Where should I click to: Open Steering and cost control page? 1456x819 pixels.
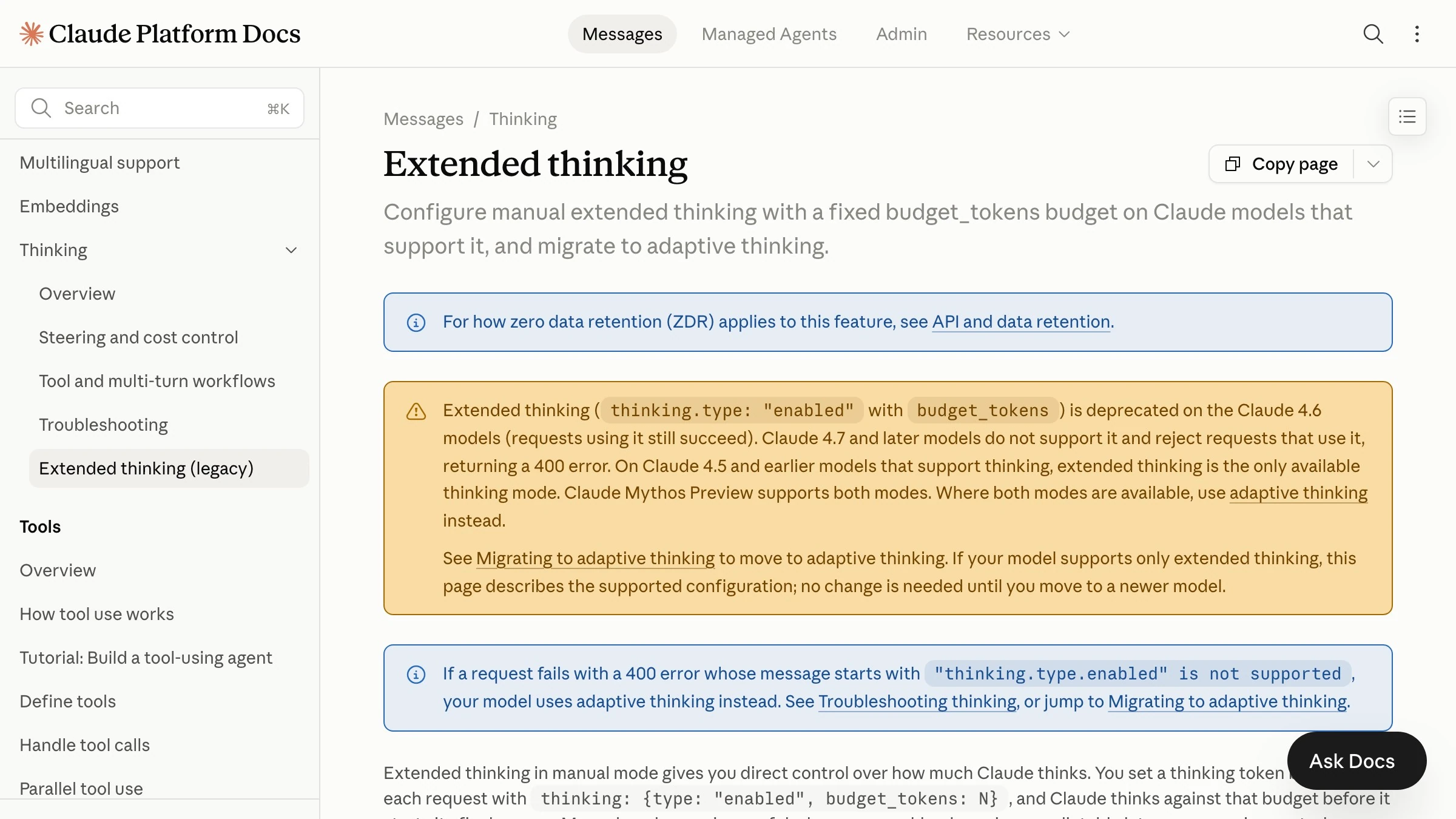(x=138, y=337)
